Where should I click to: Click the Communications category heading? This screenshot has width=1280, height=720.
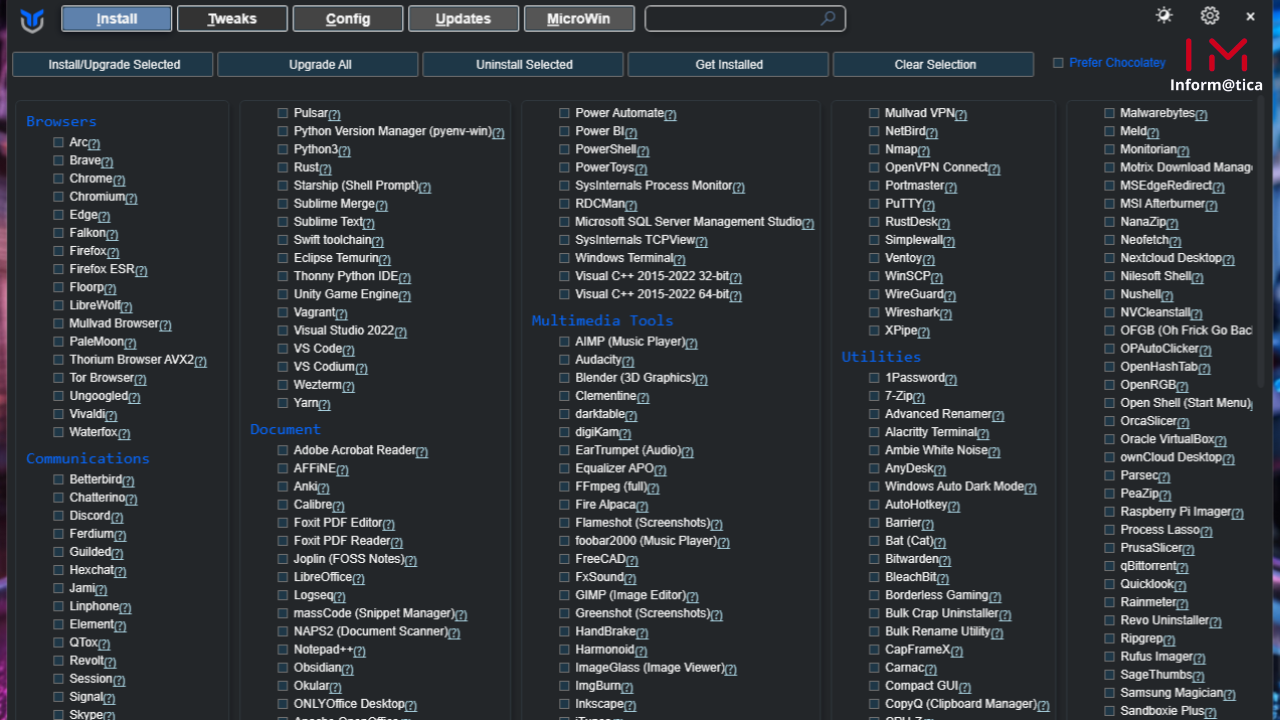coord(88,458)
